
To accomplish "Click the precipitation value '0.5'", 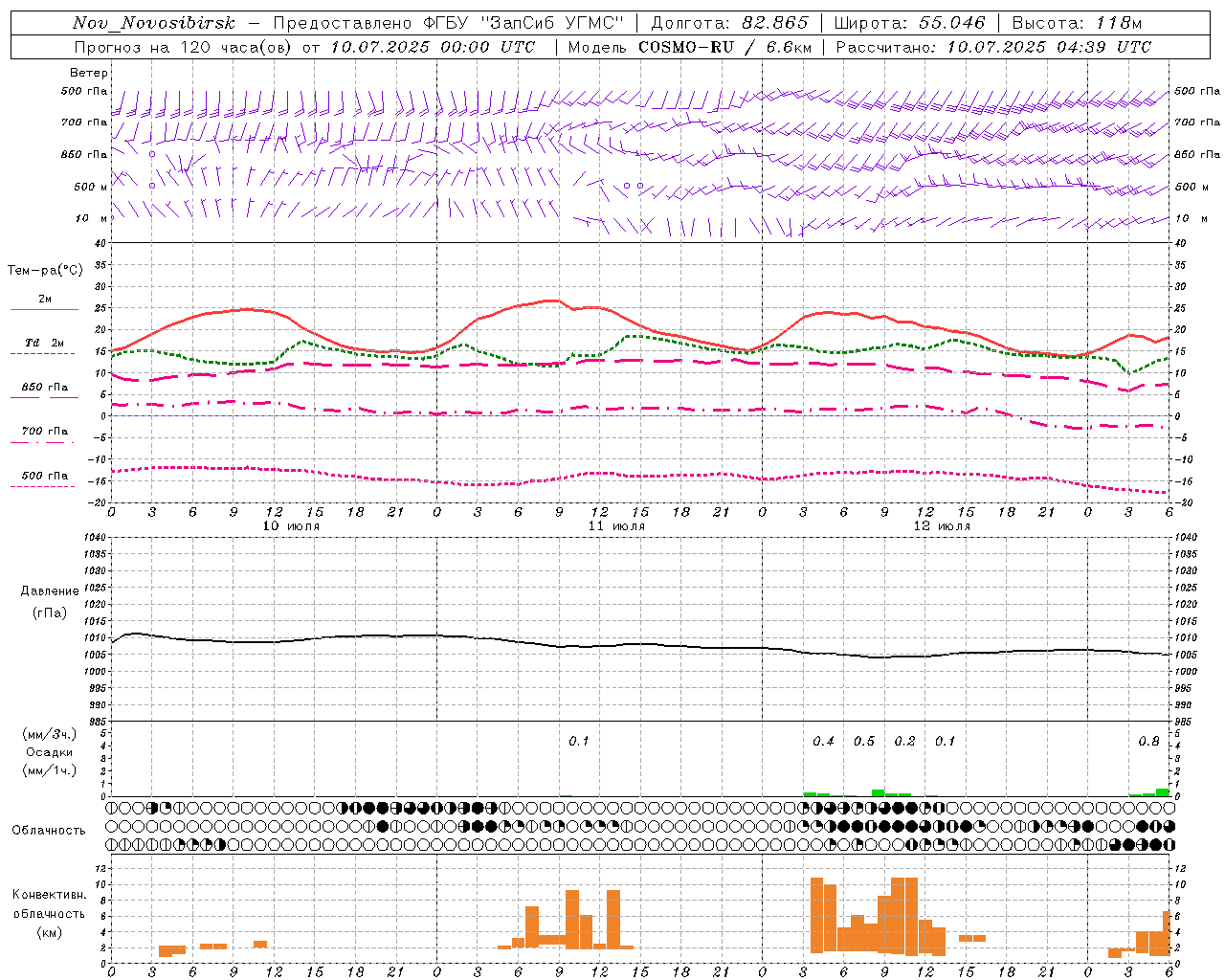I will [864, 742].
